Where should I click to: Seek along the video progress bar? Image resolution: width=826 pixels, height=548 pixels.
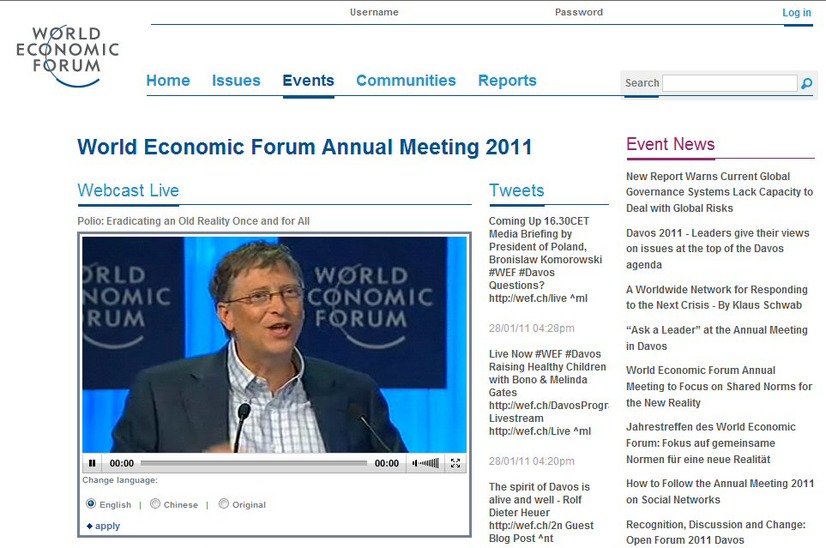(x=253, y=463)
